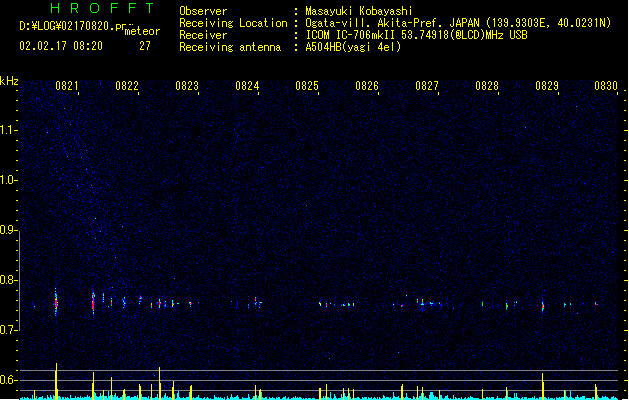Click antenna value A504HB(yagi 4el)
This screenshot has width=629, height=400.
point(353,47)
